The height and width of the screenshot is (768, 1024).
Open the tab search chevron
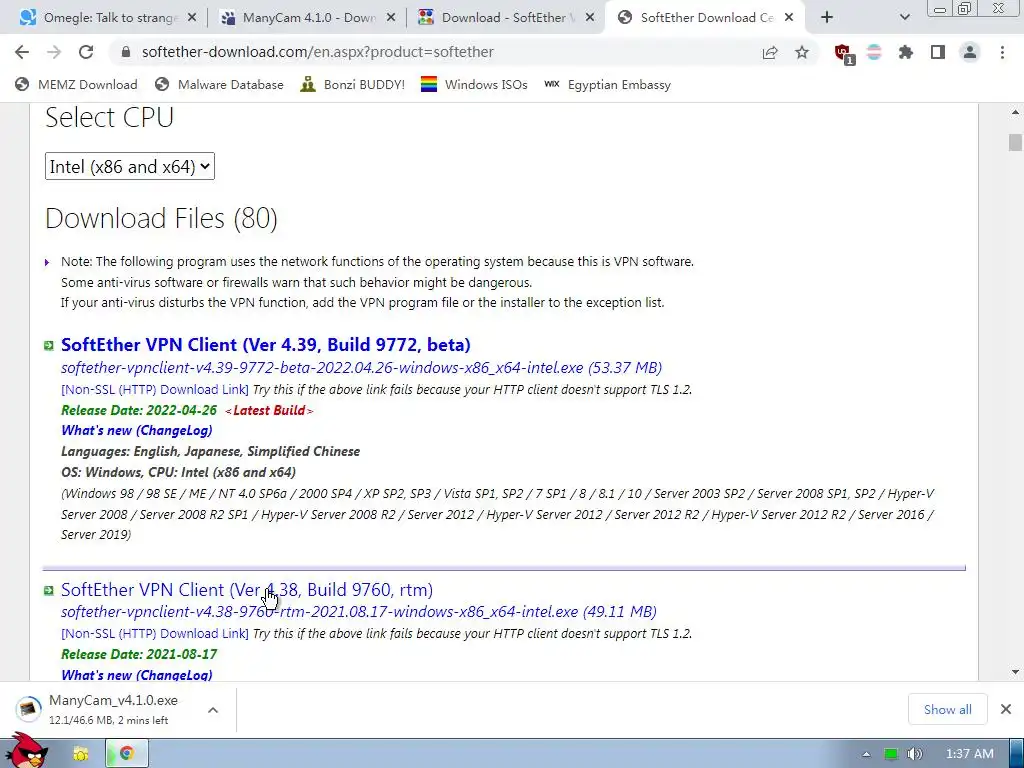click(x=904, y=18)
